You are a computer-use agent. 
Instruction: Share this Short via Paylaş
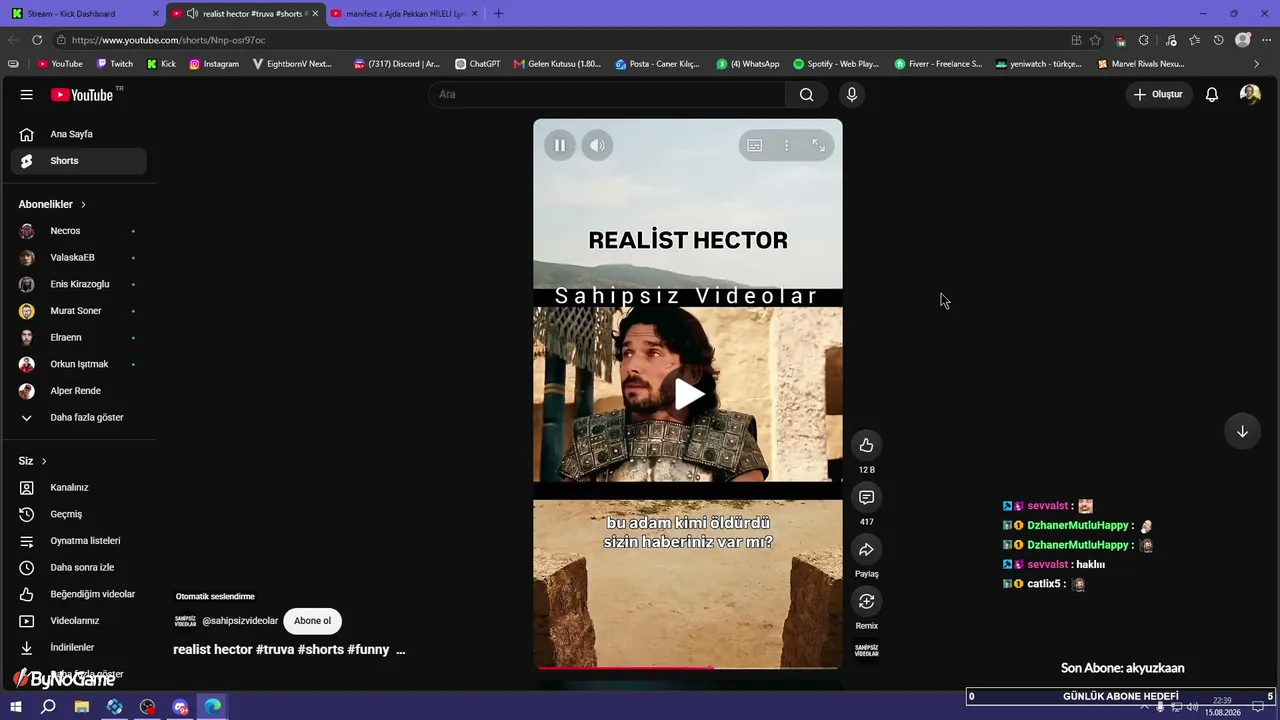click(867, 550)
